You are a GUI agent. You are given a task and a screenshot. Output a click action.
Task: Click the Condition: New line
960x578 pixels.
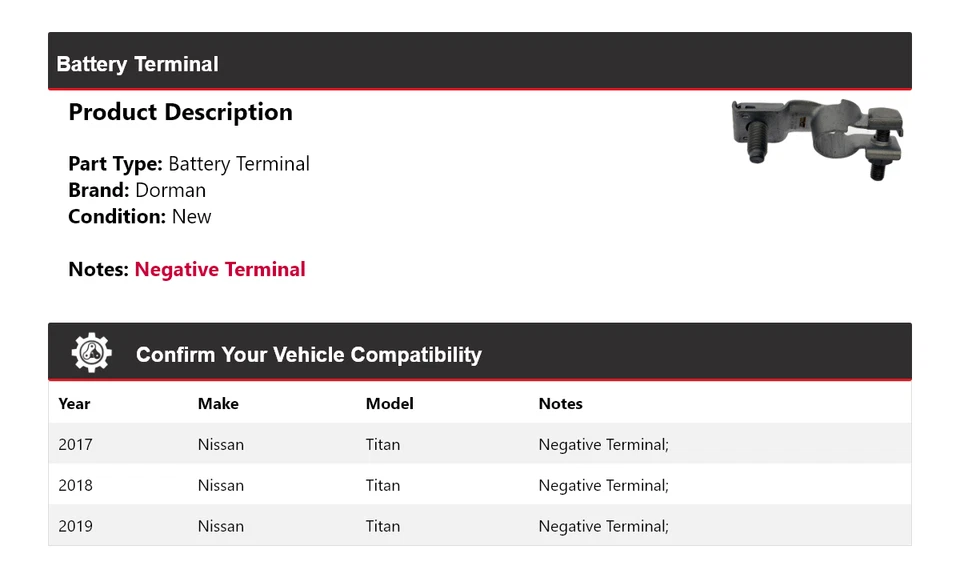coord(140,216)
